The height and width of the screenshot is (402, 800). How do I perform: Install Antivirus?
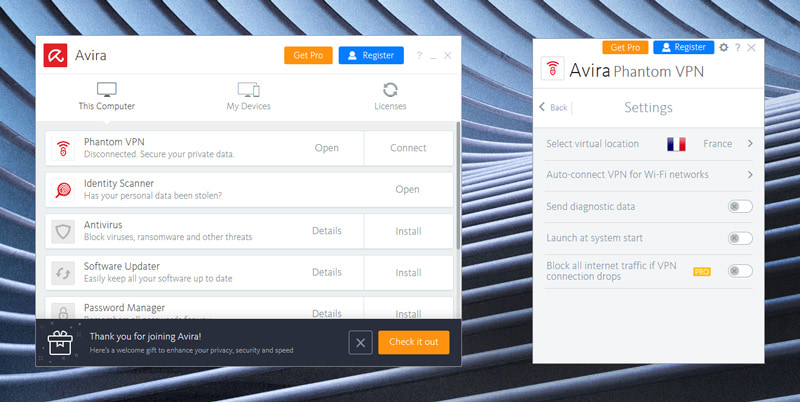408,231
